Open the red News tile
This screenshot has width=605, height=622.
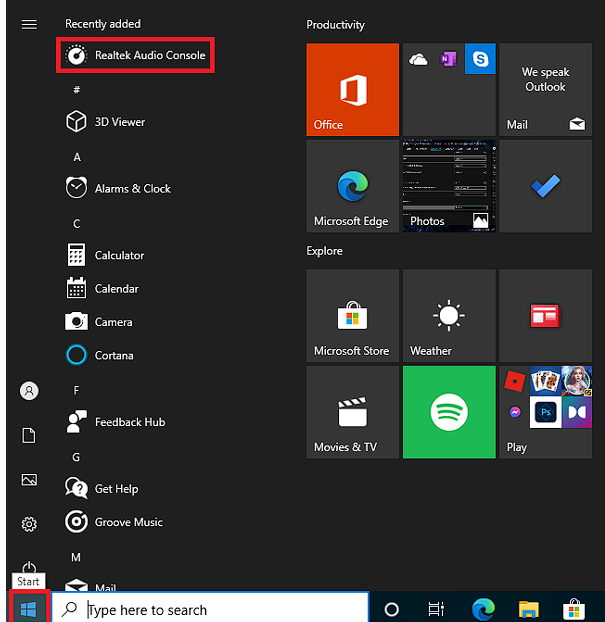point(545,316)
